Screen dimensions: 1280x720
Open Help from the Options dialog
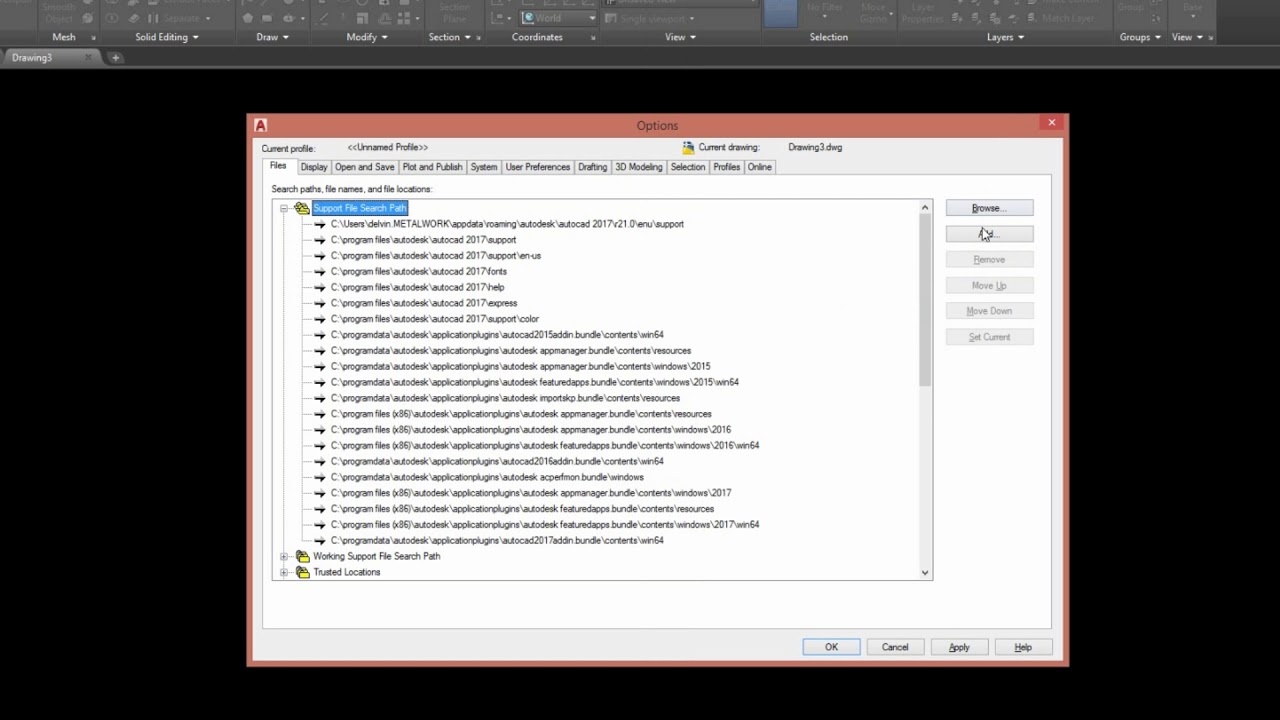click(x=1023, y=647)
